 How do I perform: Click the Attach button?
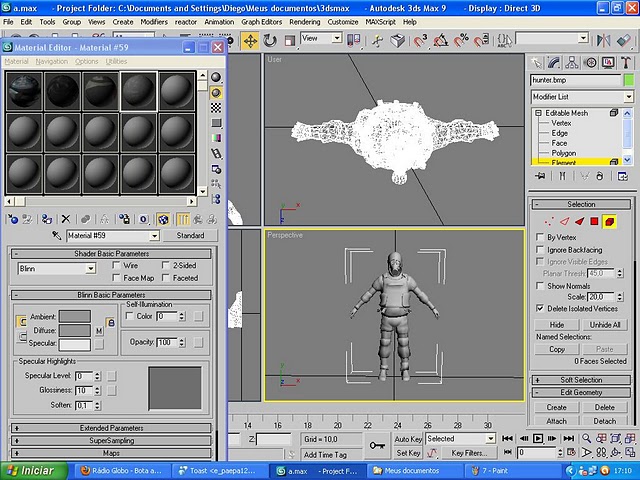[x=556, y=421]
